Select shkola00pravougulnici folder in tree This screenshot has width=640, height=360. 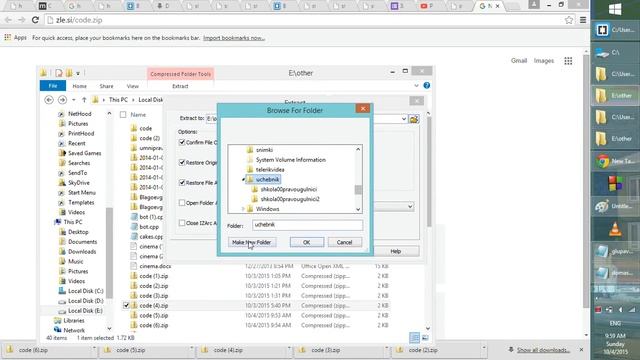(289, 189)
